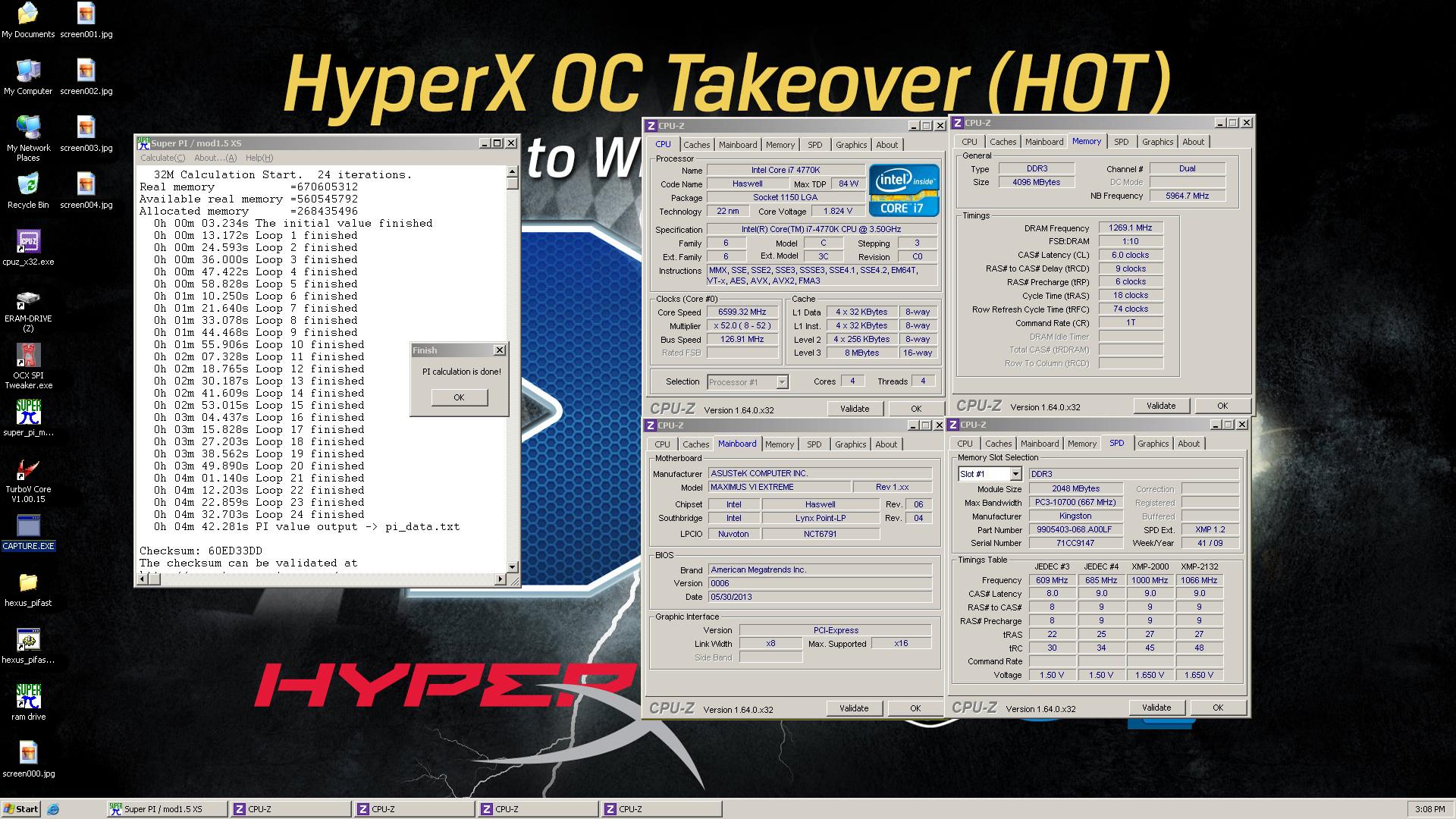The width and height of the screenshot is (1456, 819).
Task: Click the Checksum: 60ED33DD line
Action: (201, 551)
